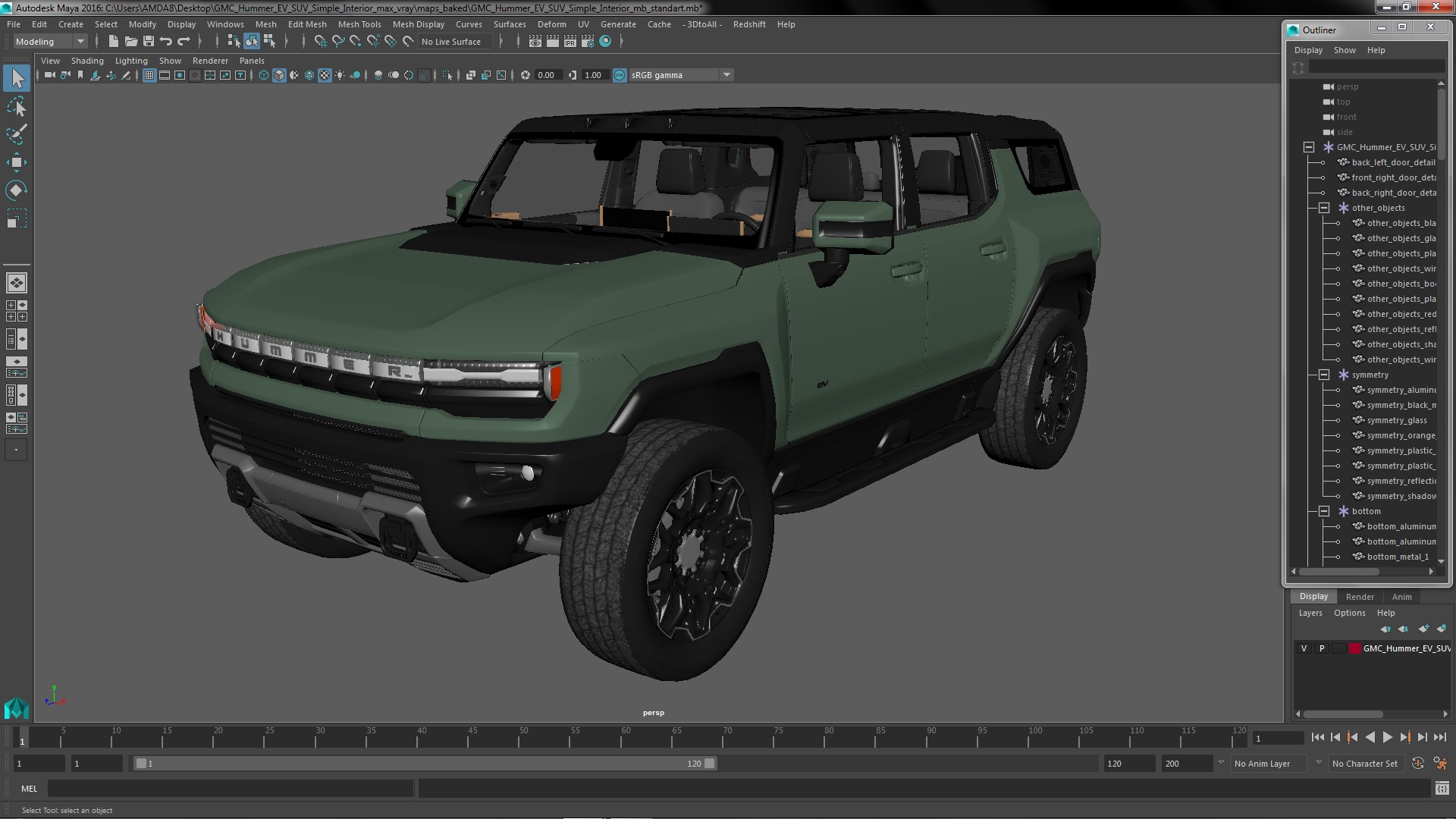Viewport: 1456px width, 819px height.
Task: Collapse the bottom group
Action: pyautogui.click(x=1324, y=511)
